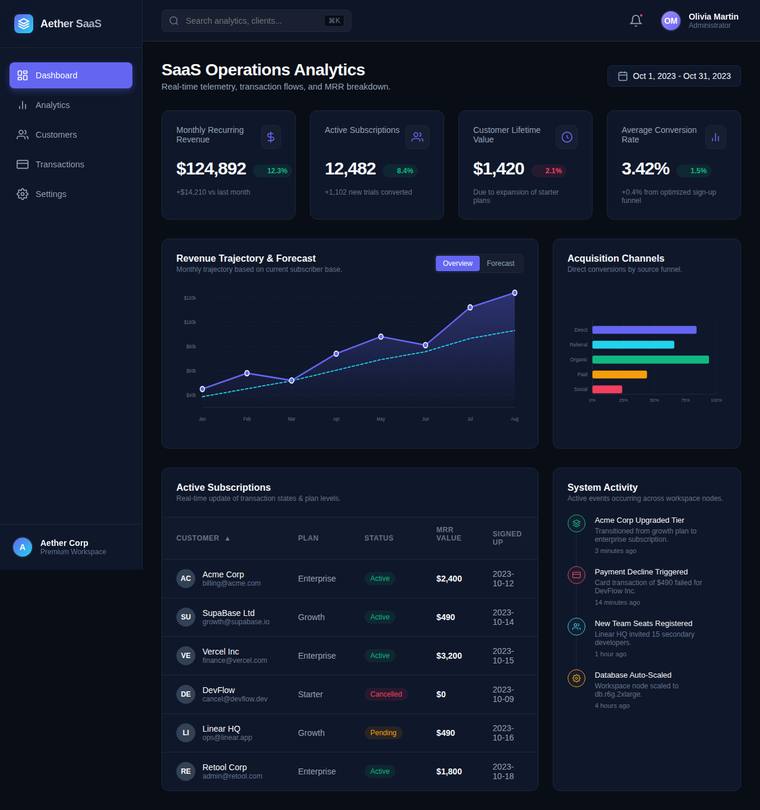Click the Aether Corp workspace avatar
The height and width of the screenshot is (810, 760).
click(22, 547)
